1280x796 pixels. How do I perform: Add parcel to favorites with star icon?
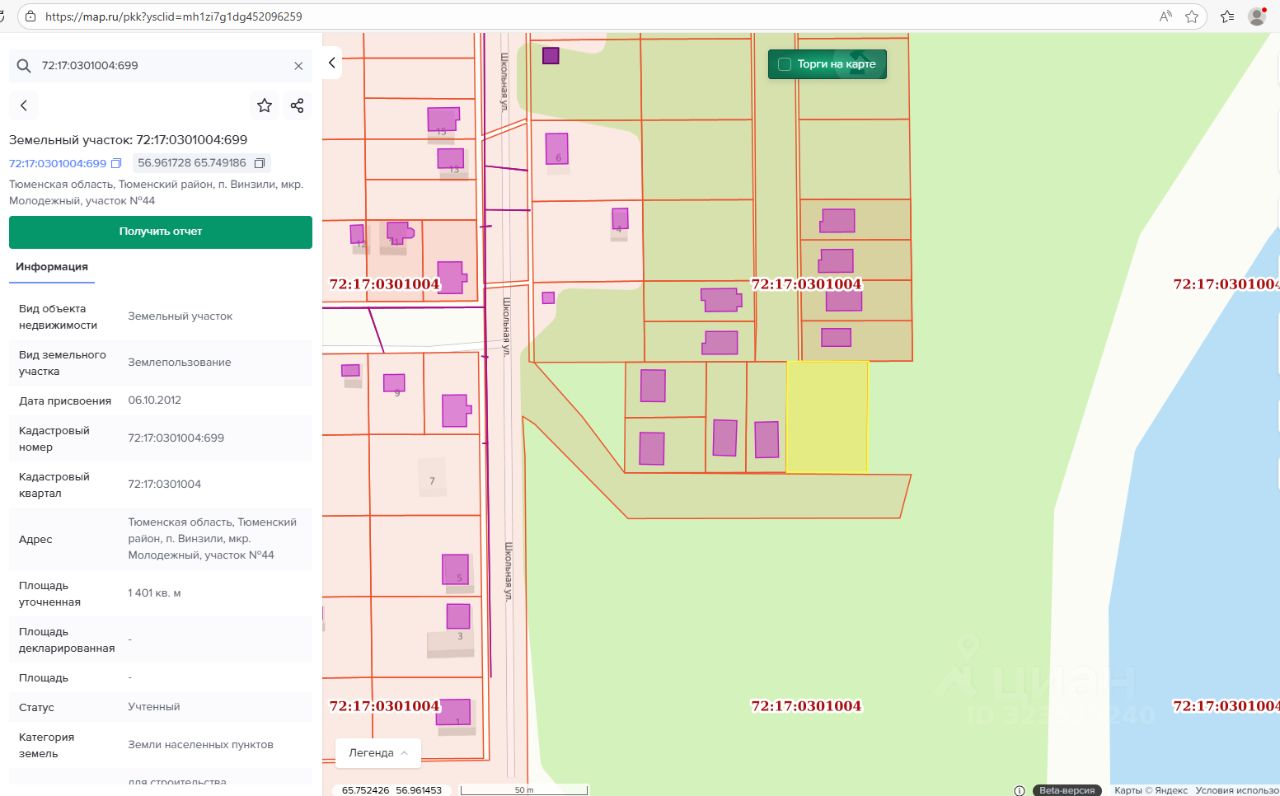click(x=264, y=106)
